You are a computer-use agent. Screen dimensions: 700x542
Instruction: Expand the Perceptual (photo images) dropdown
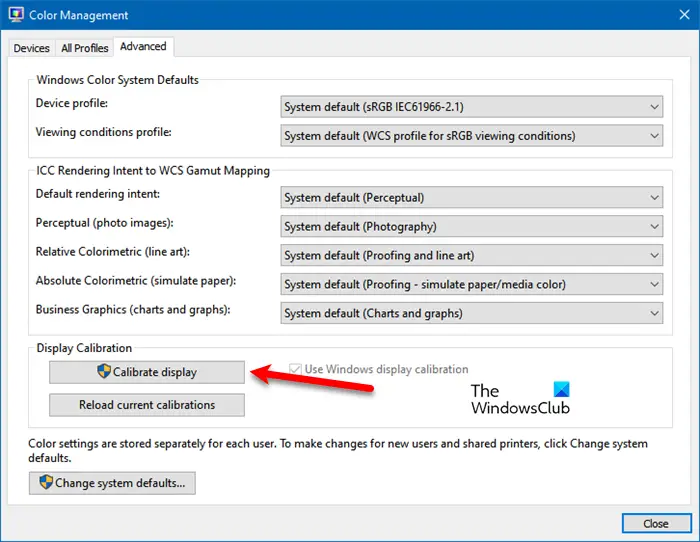click(471, 227)
